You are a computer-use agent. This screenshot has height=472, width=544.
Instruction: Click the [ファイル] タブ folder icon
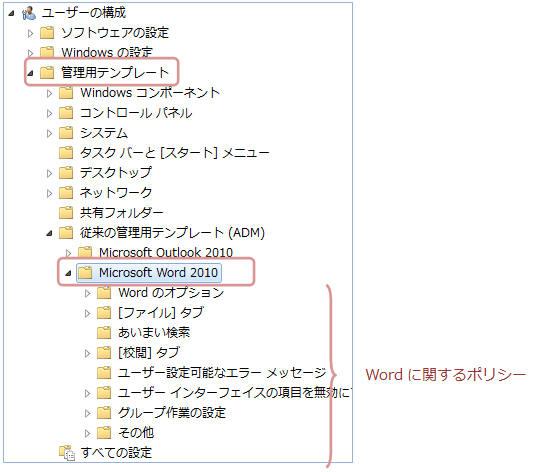click(x=104, y=313)
